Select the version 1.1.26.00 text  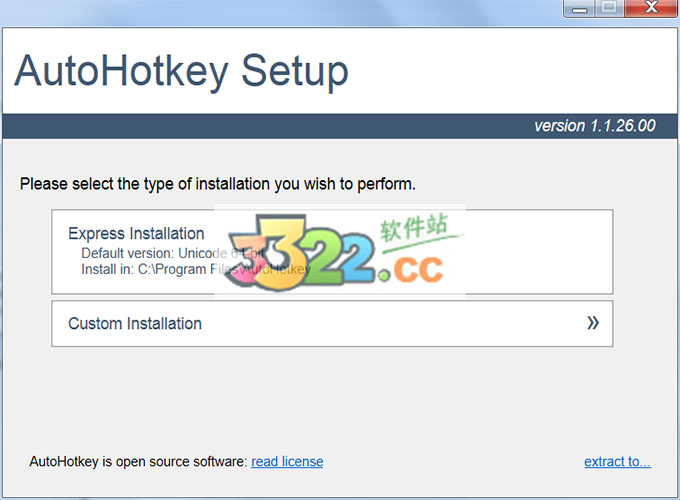(x=595, y=126)
